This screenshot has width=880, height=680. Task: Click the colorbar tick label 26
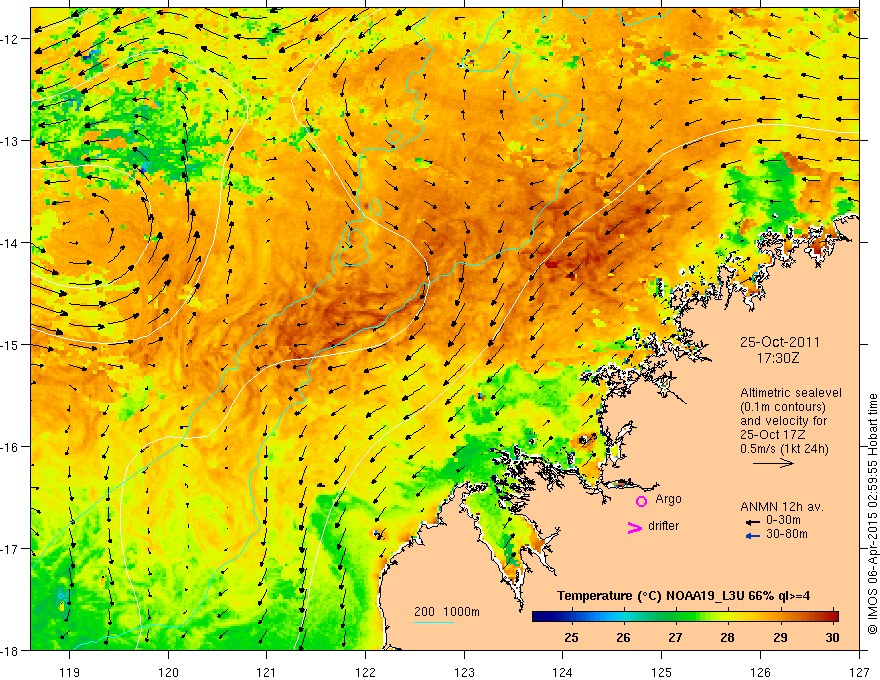point(623,637)
